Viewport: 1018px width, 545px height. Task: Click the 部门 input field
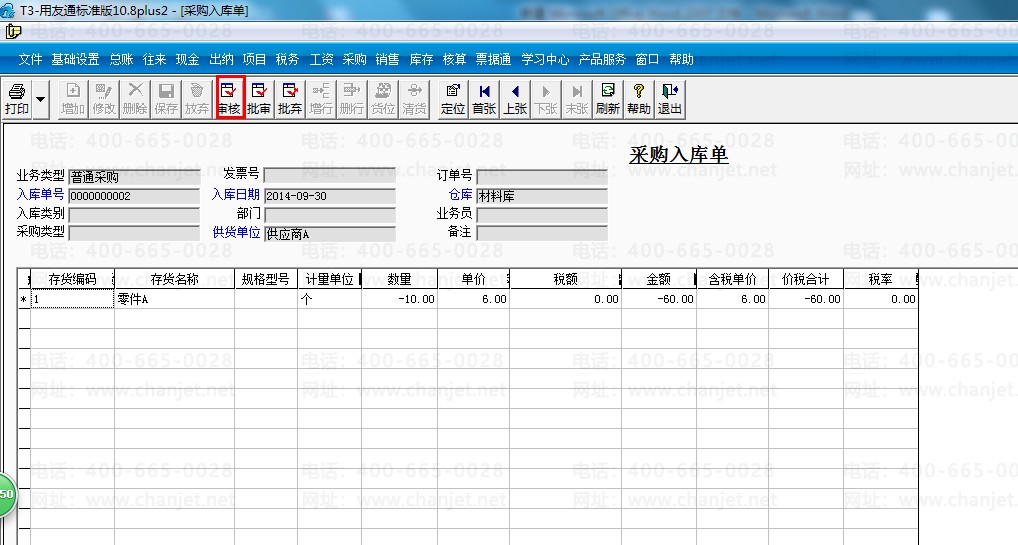[330, 214]
